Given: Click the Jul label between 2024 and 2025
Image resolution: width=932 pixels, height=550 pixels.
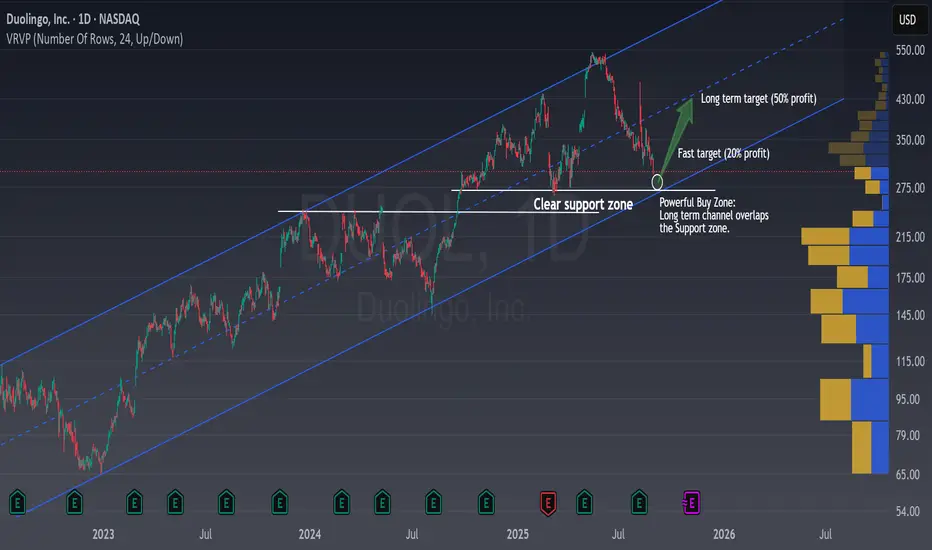Looking at the screenshot, I should coord(412,534).
